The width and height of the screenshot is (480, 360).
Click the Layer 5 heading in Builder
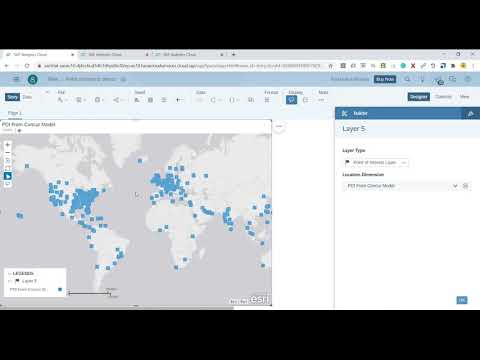pos(354,129)
